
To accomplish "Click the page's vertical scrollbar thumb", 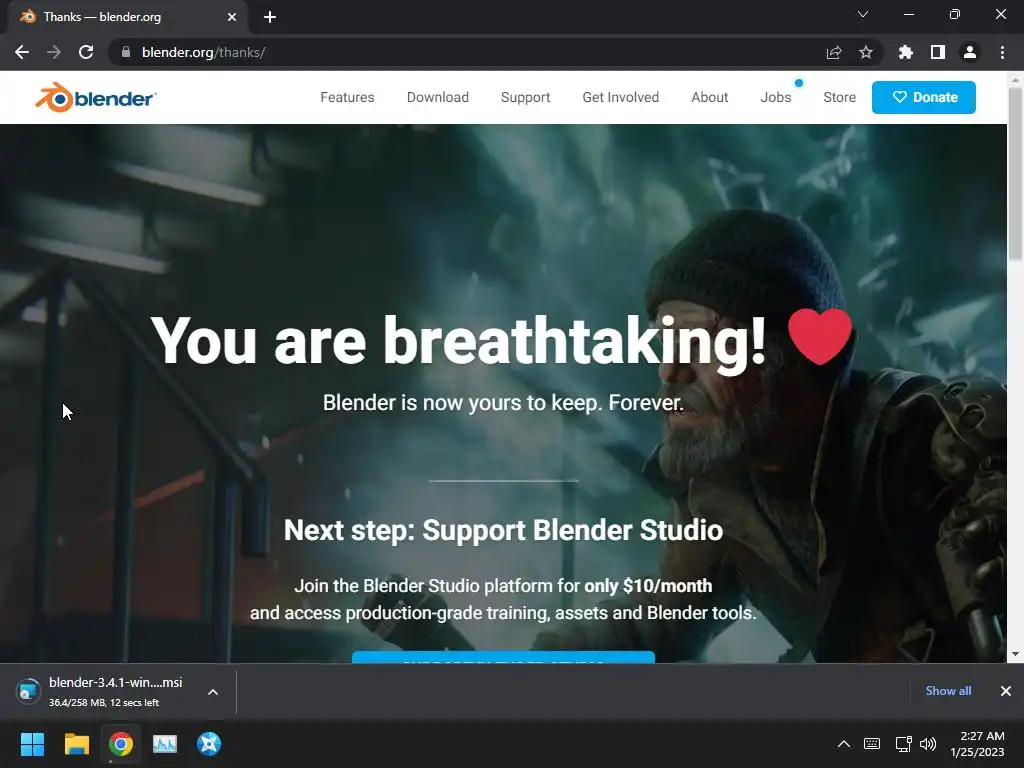I will [x=1015, y=172].
